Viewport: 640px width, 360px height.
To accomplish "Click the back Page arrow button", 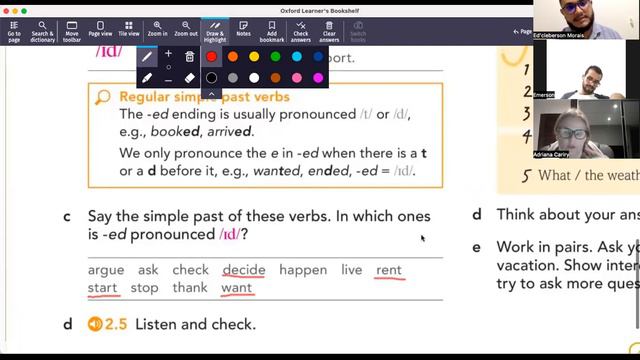I will (x=522, y=31).
